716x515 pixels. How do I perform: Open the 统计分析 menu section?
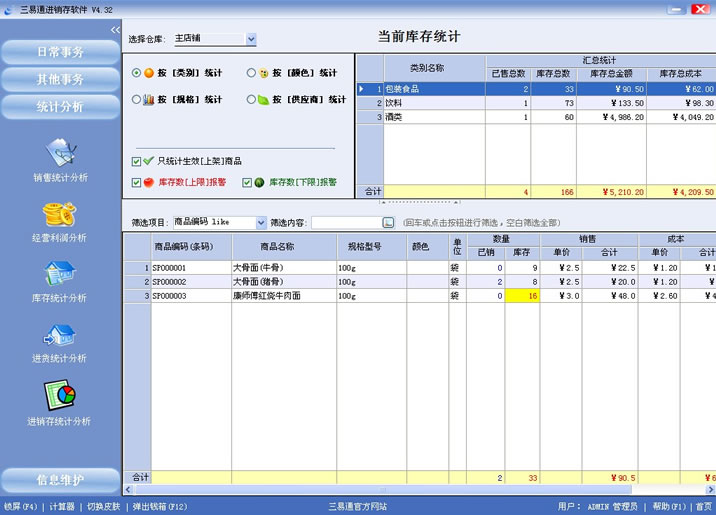[60, 107]
